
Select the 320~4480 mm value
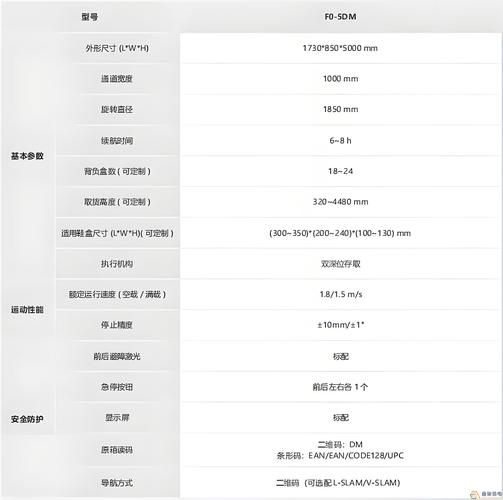point(340,202)
